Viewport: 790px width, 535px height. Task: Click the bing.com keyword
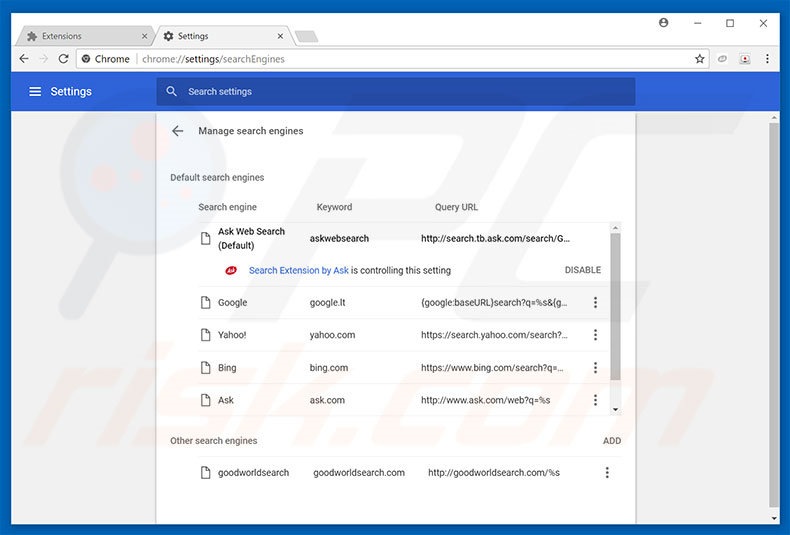point(328,368)
